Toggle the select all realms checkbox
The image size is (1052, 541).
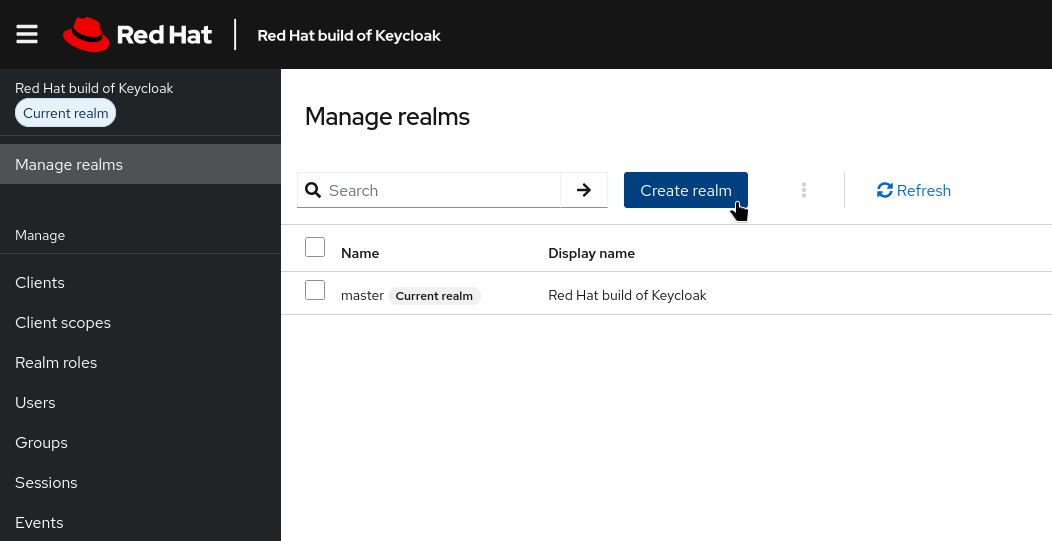tap(315, 247)
